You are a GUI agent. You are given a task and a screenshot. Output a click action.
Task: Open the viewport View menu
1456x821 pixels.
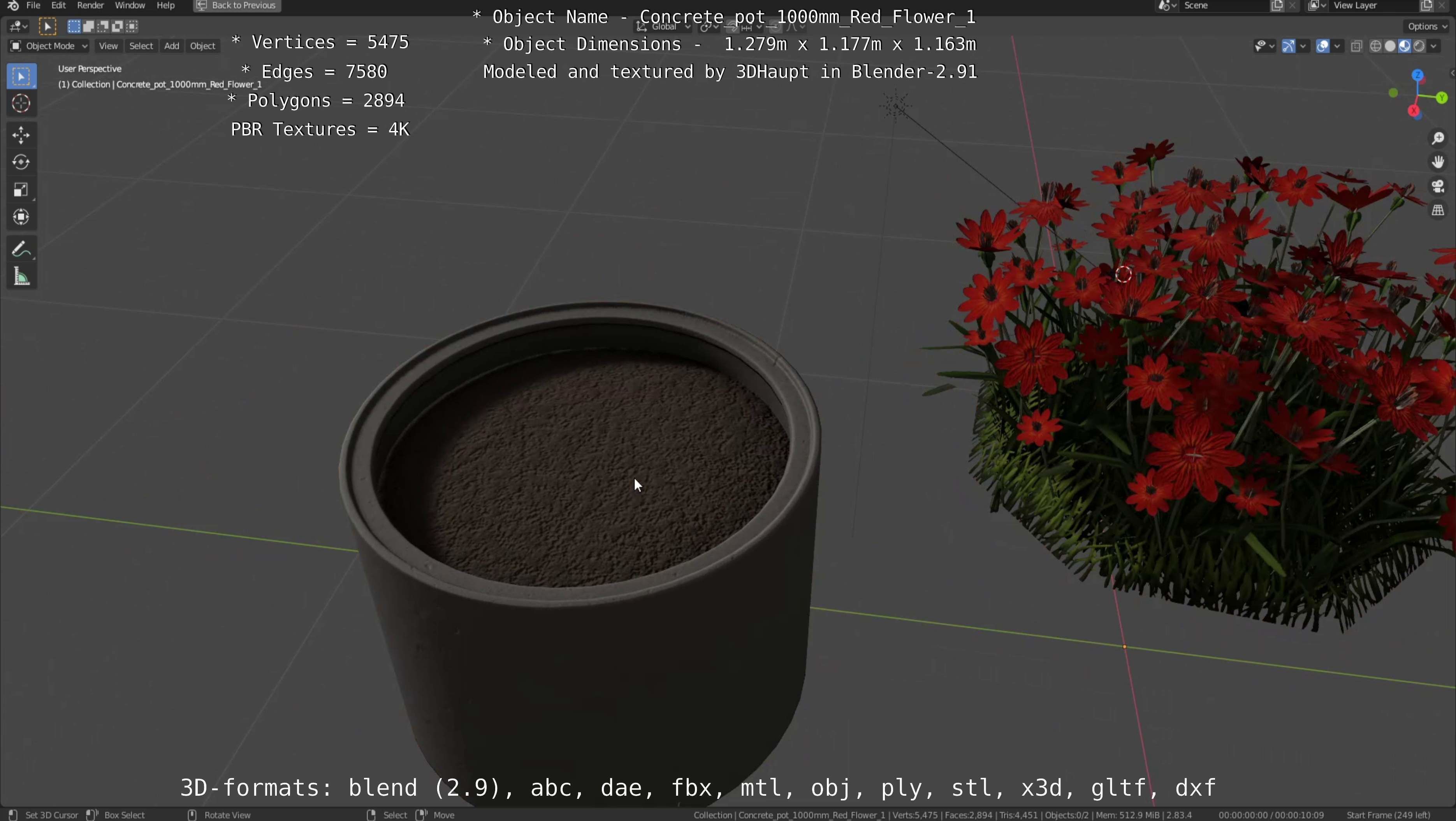click(108, 46)
